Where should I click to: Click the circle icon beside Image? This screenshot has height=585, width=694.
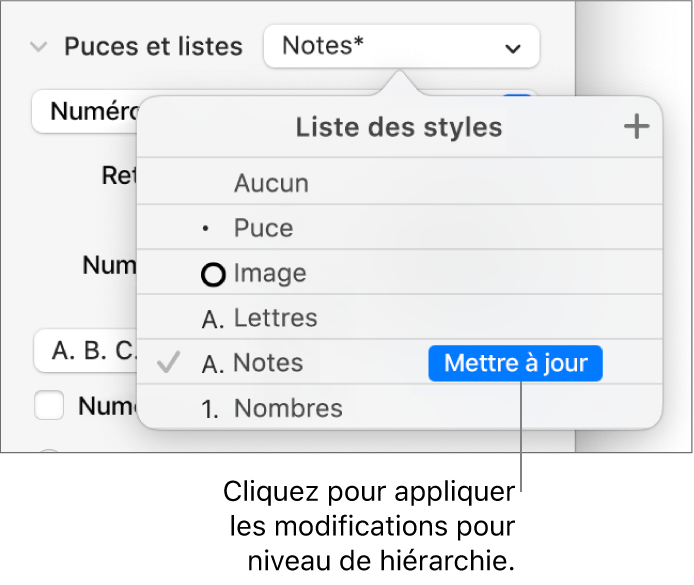point(213,274)
